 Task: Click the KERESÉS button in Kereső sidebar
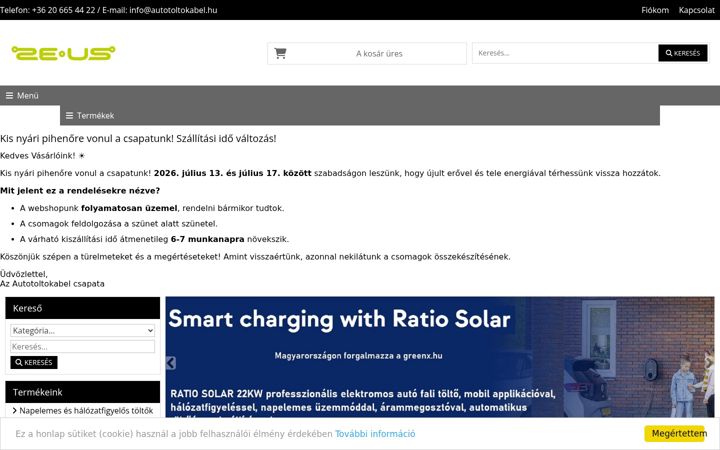(x=34, y=362)
